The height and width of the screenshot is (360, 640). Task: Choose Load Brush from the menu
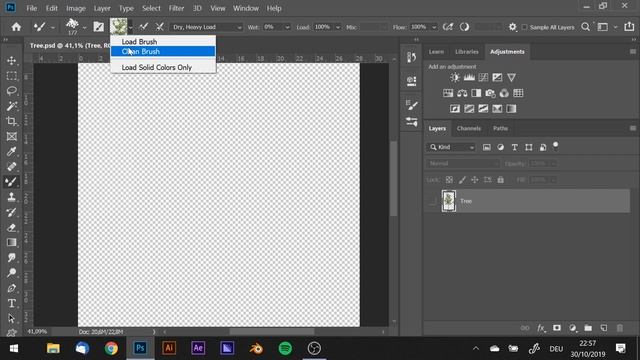tap(163, 42)
